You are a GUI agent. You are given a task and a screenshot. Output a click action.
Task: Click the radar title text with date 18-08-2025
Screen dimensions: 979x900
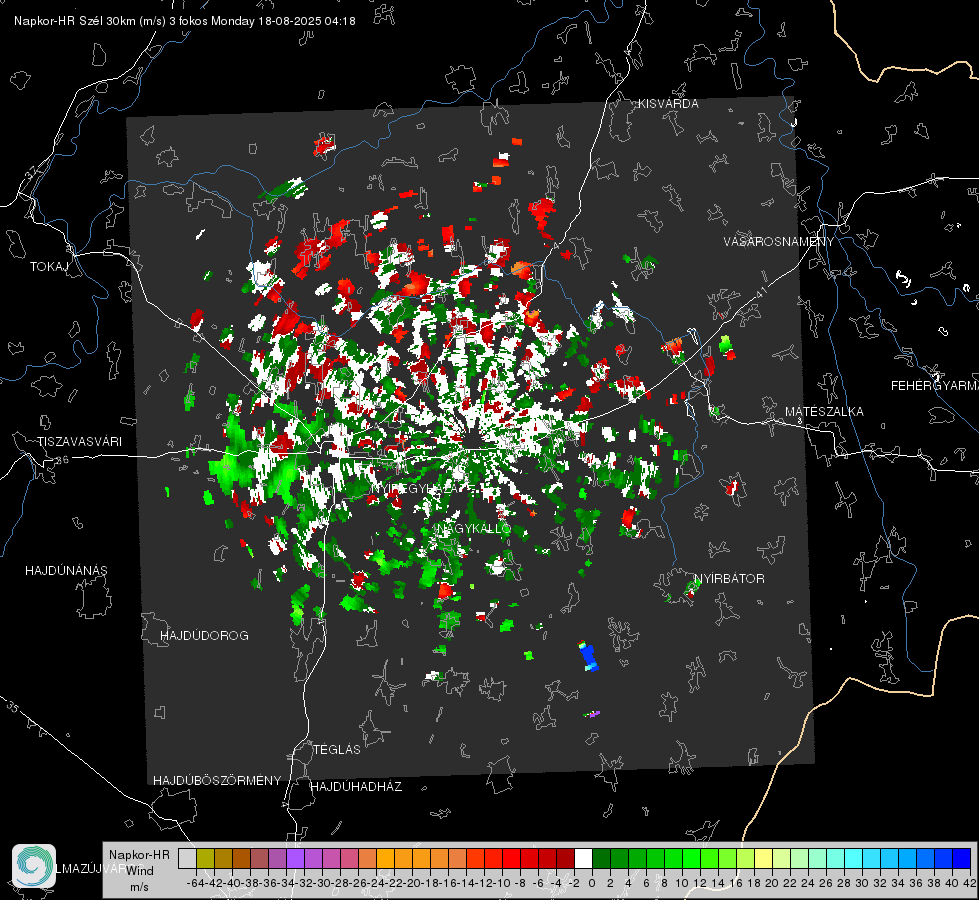[x=185, y=21]
